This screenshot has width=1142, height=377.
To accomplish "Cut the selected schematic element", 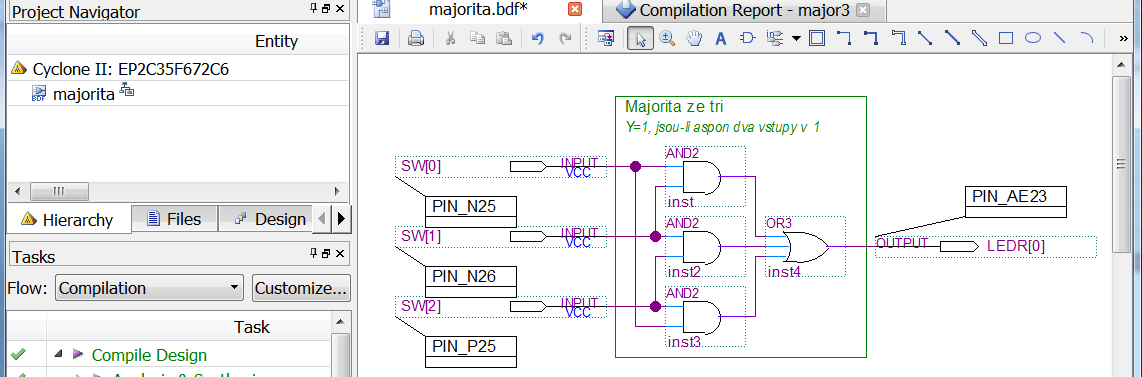I will point(450,39).
